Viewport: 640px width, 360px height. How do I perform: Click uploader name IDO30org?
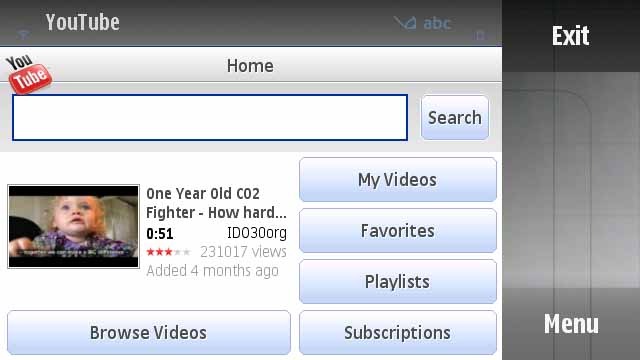[x=257, y=233]
